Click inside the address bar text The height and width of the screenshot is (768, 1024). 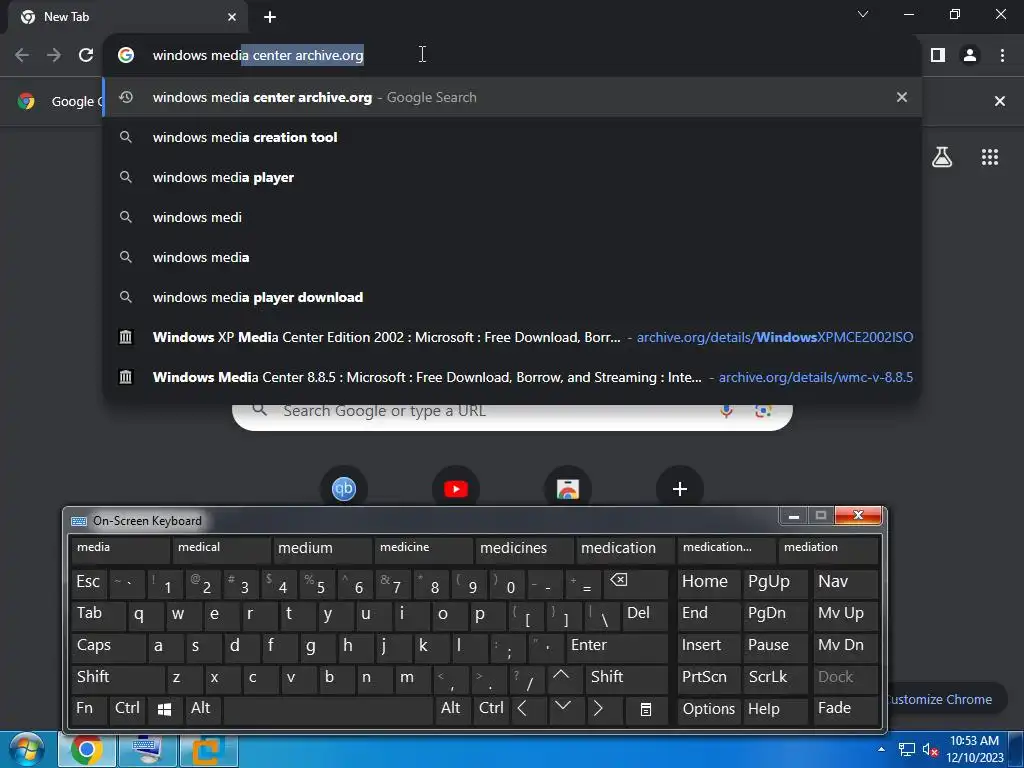258,55
